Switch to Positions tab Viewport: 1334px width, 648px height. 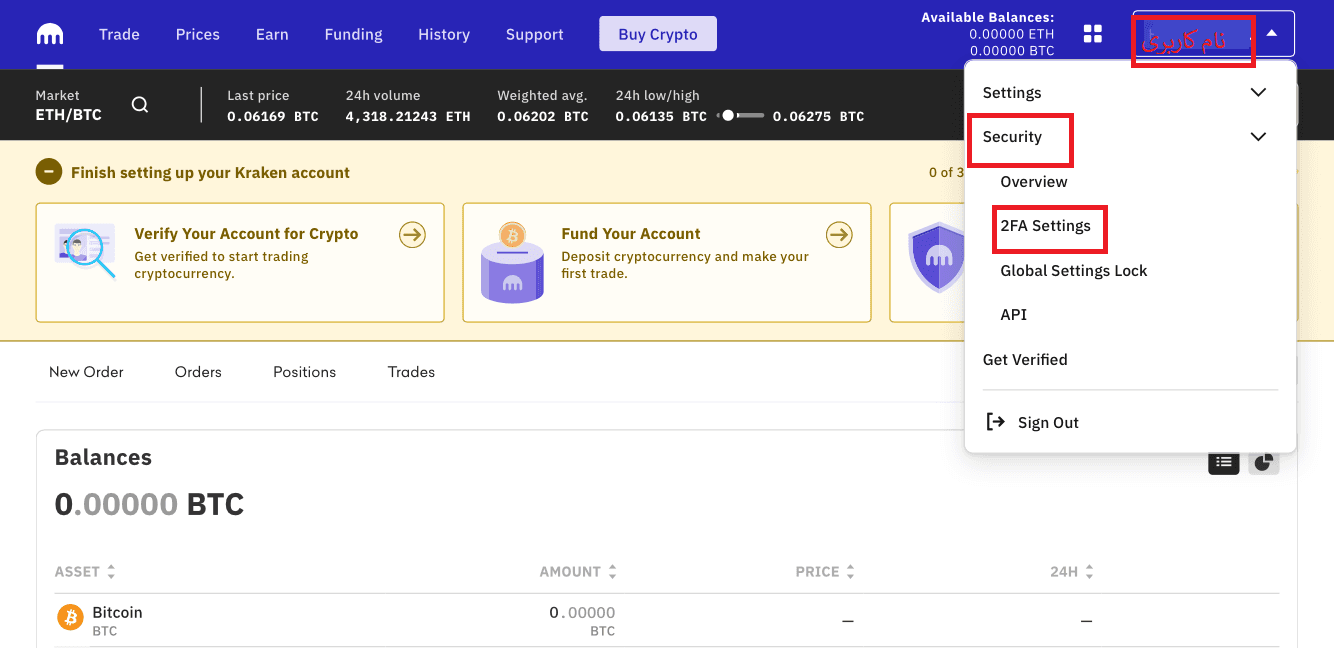click(x=304, y=372)
